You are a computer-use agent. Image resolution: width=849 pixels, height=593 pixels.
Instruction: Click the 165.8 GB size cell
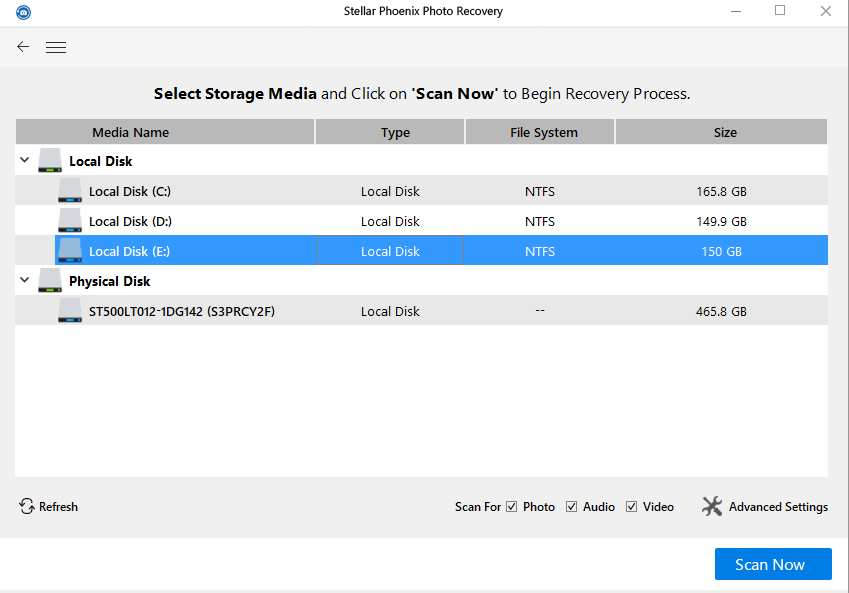[721, 192]
